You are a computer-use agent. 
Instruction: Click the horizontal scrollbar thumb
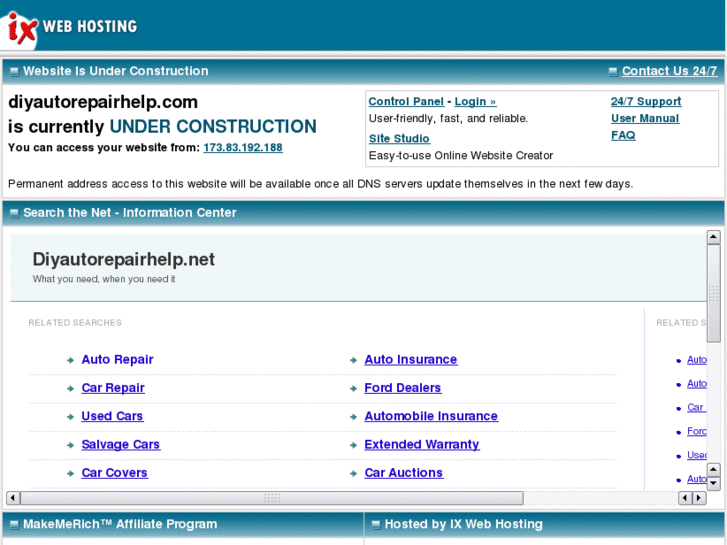[x=272, y=498]
